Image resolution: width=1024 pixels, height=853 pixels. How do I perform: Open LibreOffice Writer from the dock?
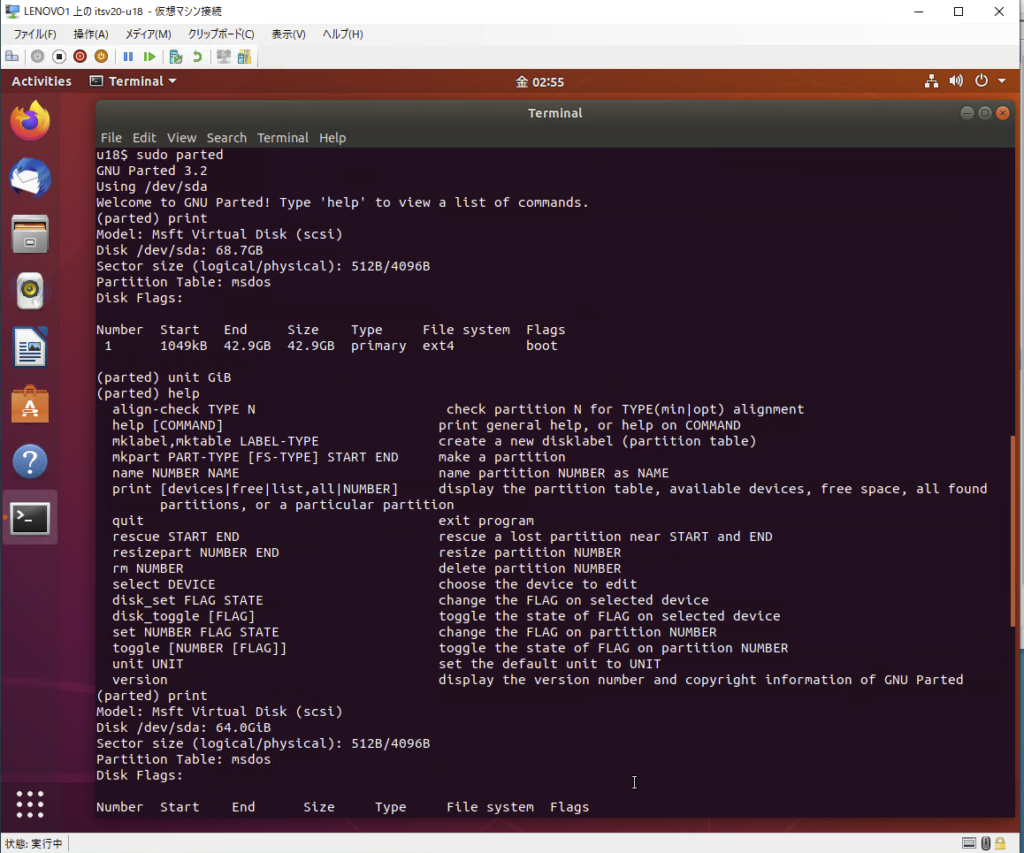point(30,348)
